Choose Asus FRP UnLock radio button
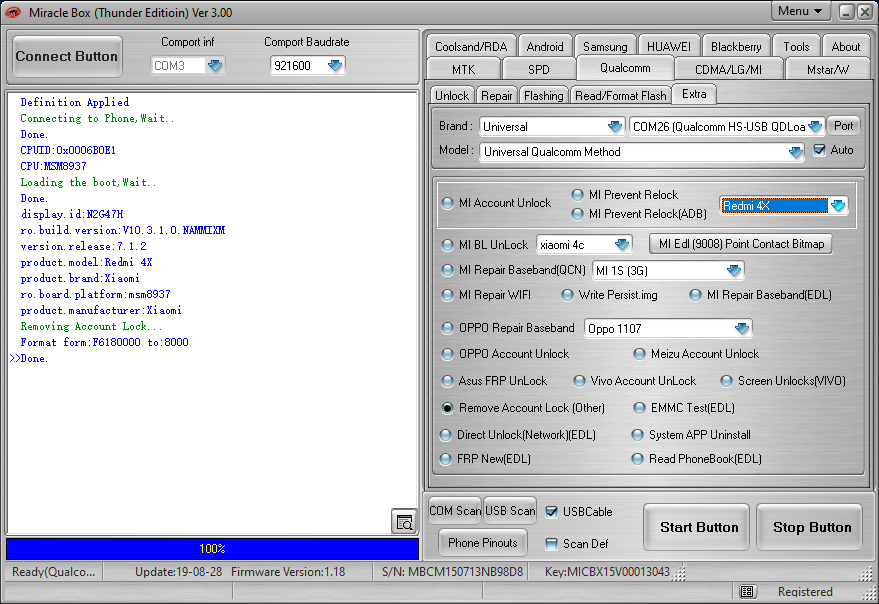Image resolution: width=879 pixels, height=604 pixels. tap(447, 381)
